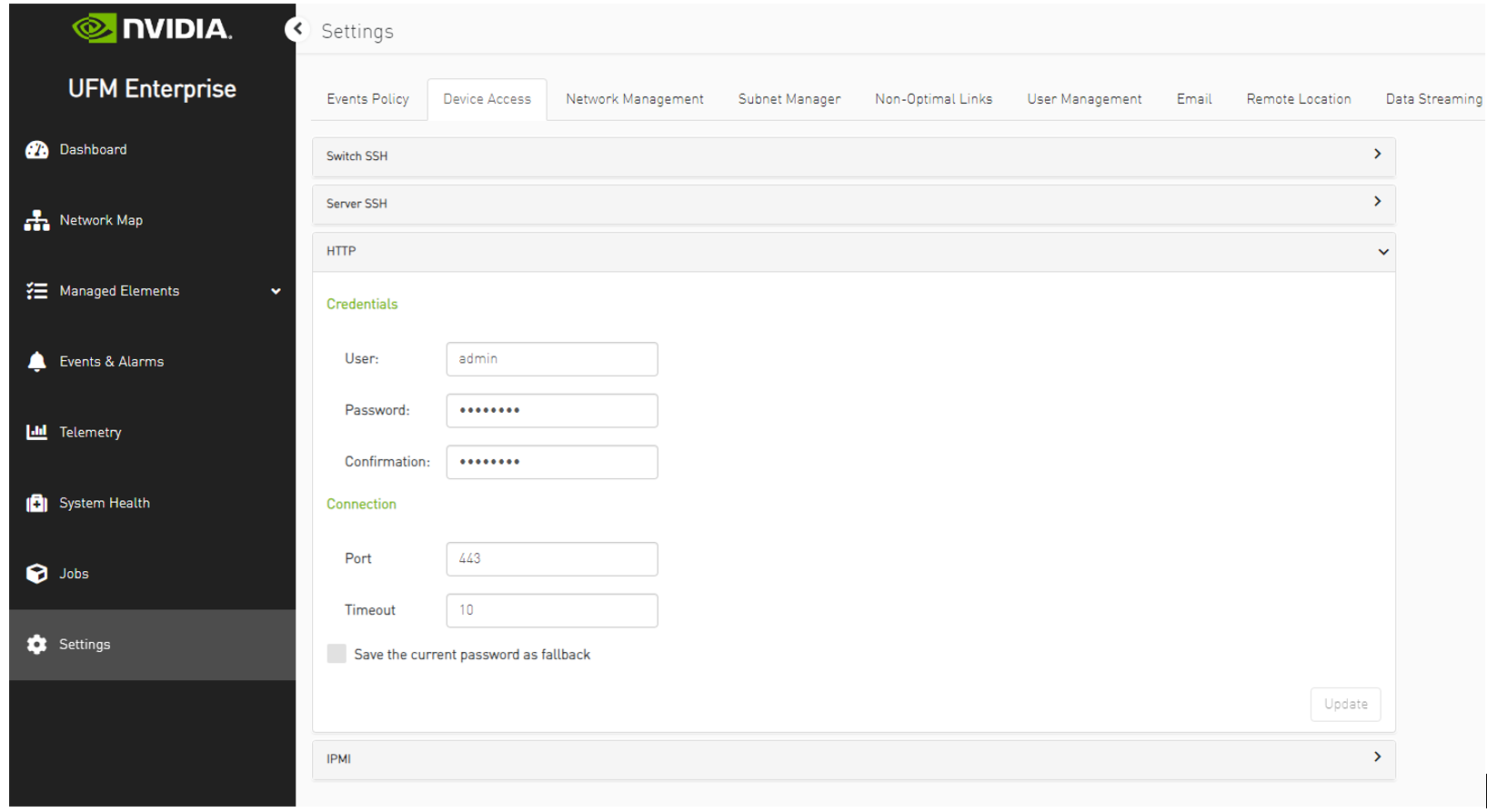Click the Jobs box icon

point(36,574)
